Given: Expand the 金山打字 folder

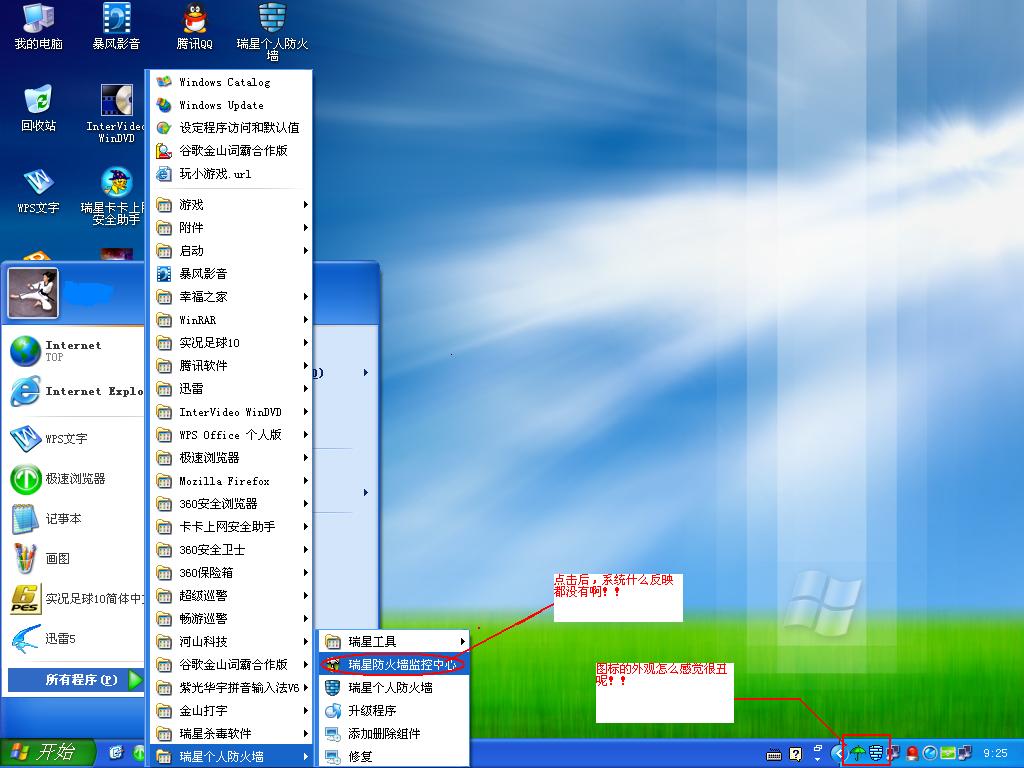Looking at the screenshot, I should click(x=231, y=711).
